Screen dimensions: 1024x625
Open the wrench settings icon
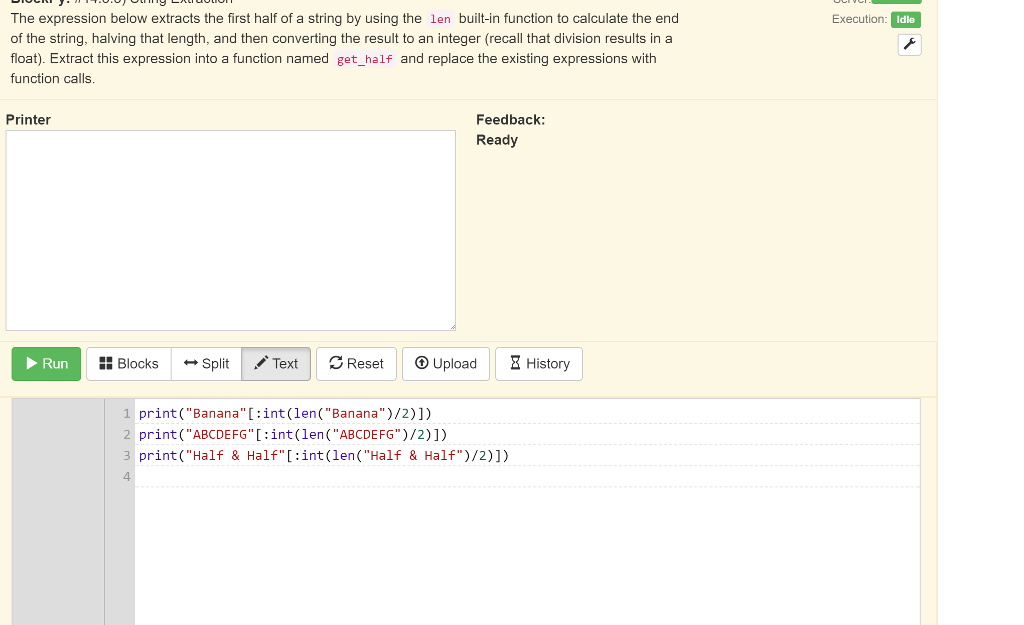point(909,44)
